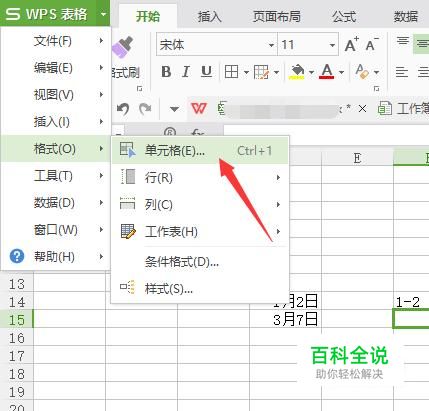Switch to the 开始 ribbon tab
This screenshot has width=429, height=411.
coord(148,16)
